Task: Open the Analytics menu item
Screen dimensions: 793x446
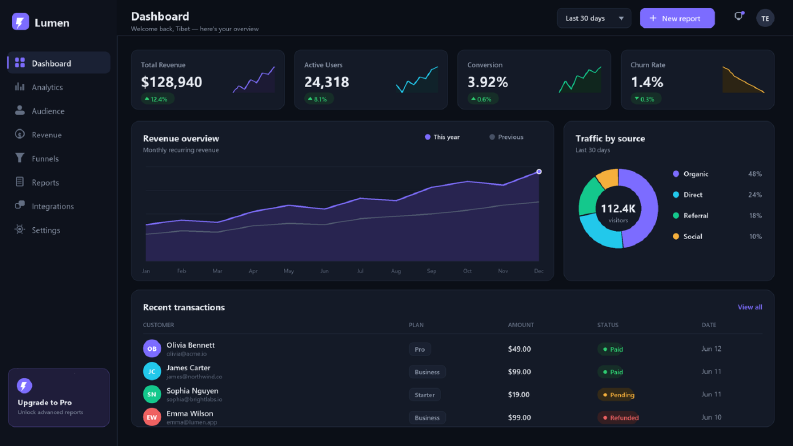Action: point(59,86)
